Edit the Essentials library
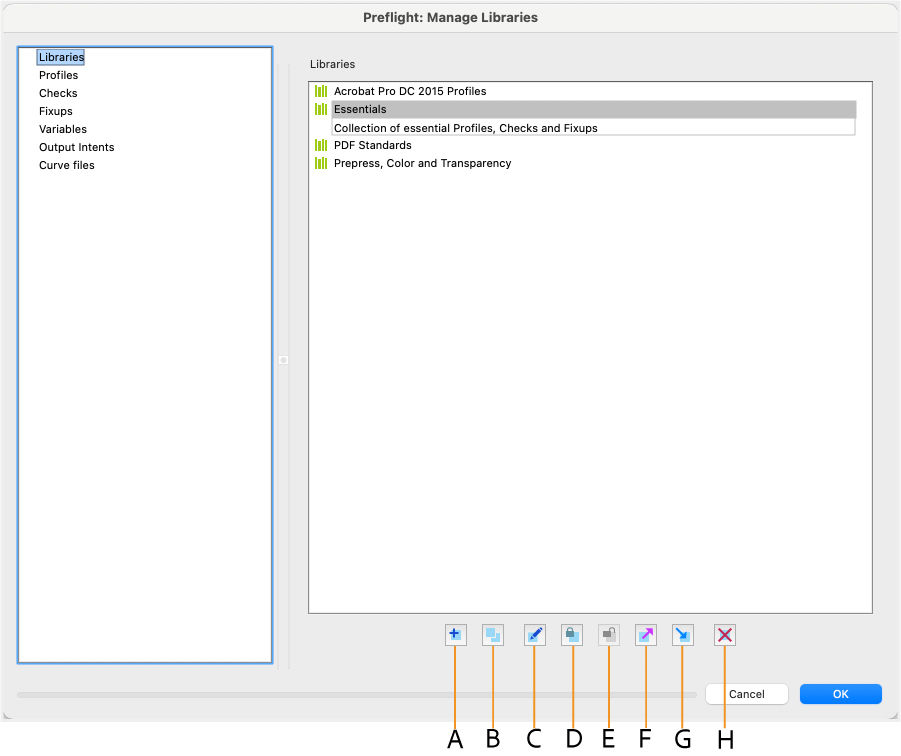The width and height of the screenshot is (901, 756). click(535, 634)
